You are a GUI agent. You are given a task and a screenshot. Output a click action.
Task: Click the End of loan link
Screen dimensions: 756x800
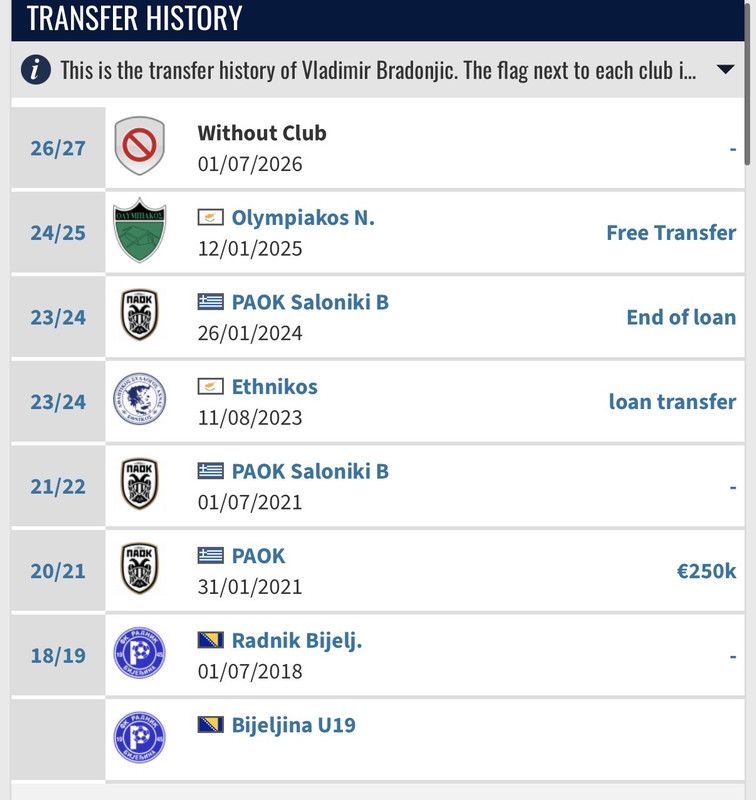pyautogui.click(x=682, y=317)
